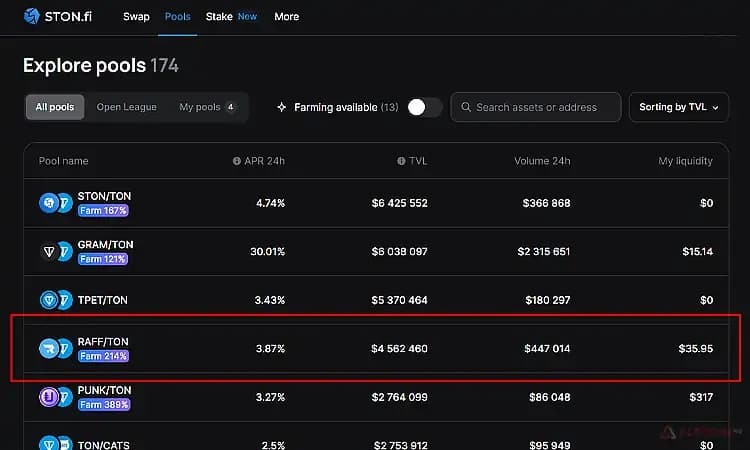Open the Pools tab
Viewport: 750px width, 450px height.
(x=177, y=17)
